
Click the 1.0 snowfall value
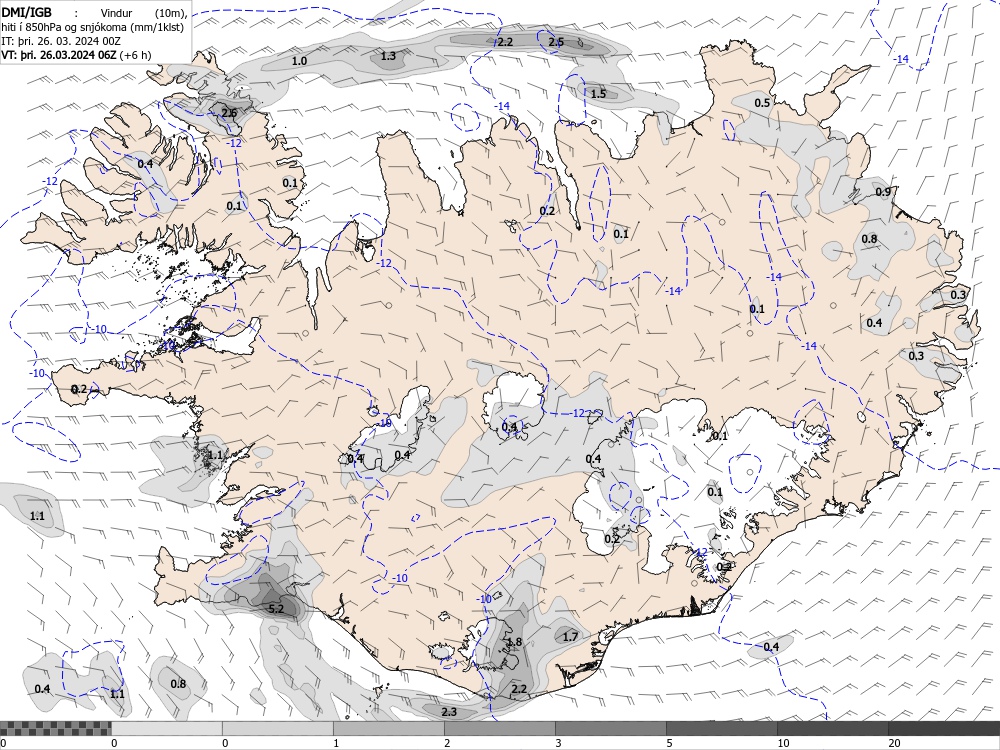click(x=299, y=61)
